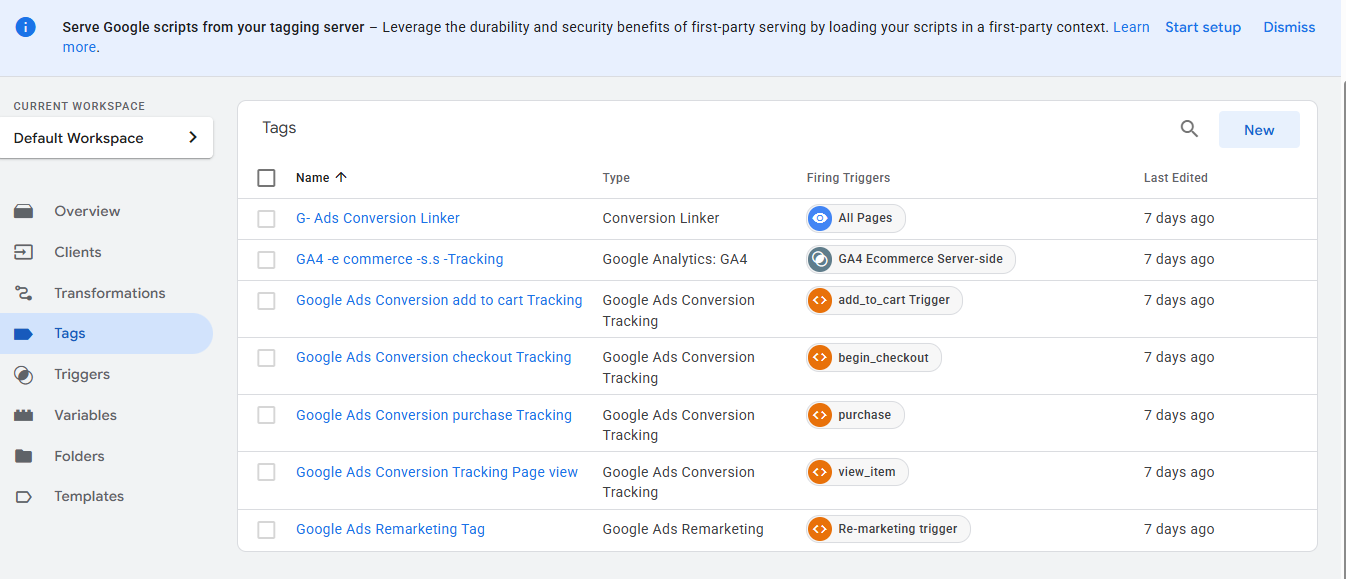Check the G- Ads Conversion Linker row
Image resolution: width=1346 pixels, height=579 pixels.
point(266,219)
